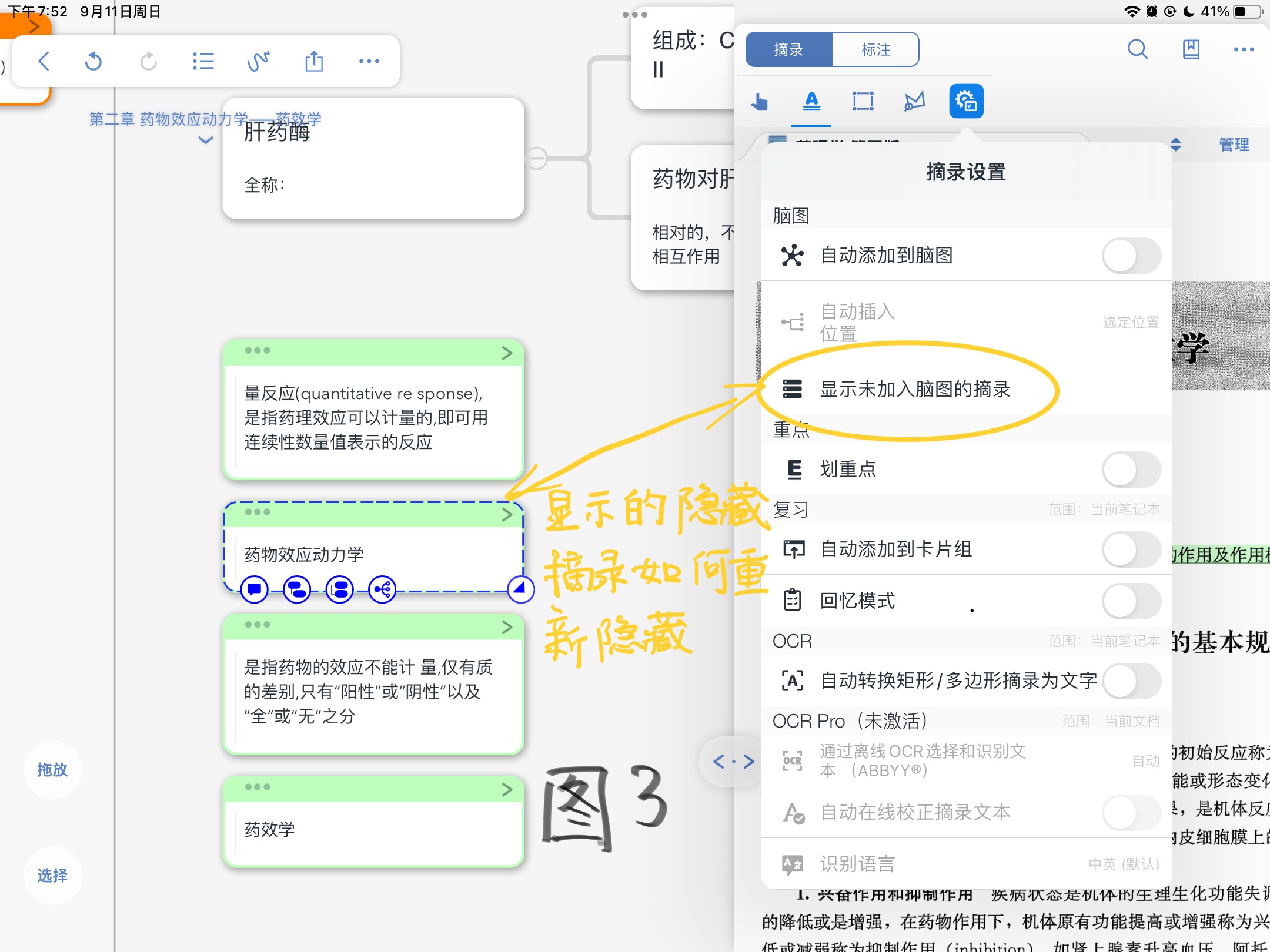Open the 药效学 card chevron

(507, 789)
